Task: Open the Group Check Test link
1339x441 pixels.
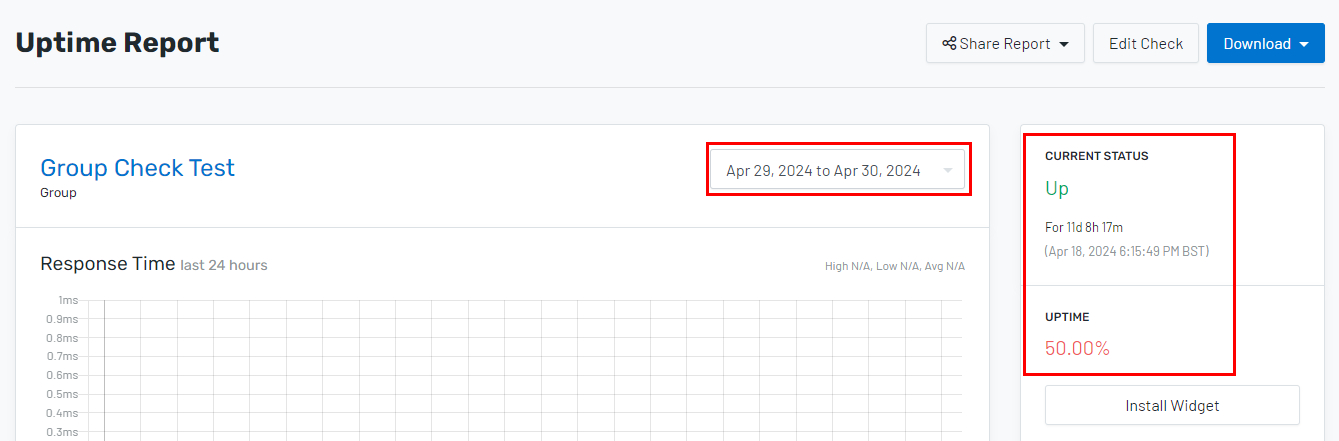Action: (137, 167)
